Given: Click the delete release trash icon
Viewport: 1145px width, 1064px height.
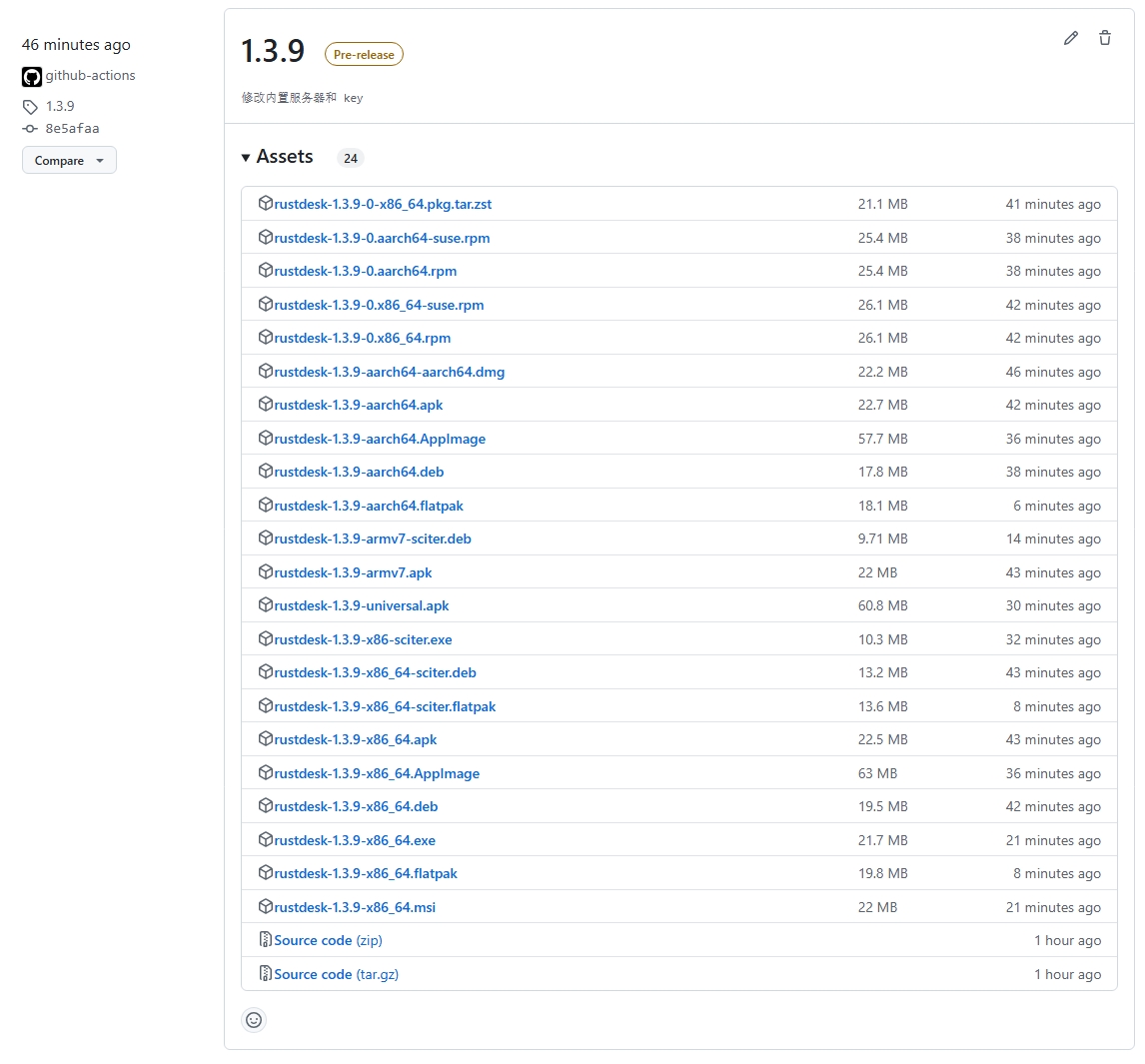Looking at the screenshot, I should point(1105,38).
